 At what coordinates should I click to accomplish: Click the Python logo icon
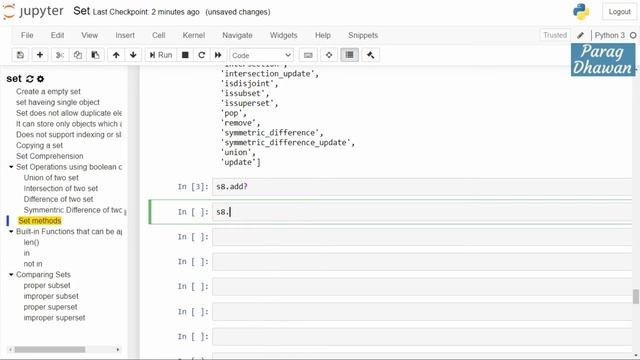(x=581, y=11)
